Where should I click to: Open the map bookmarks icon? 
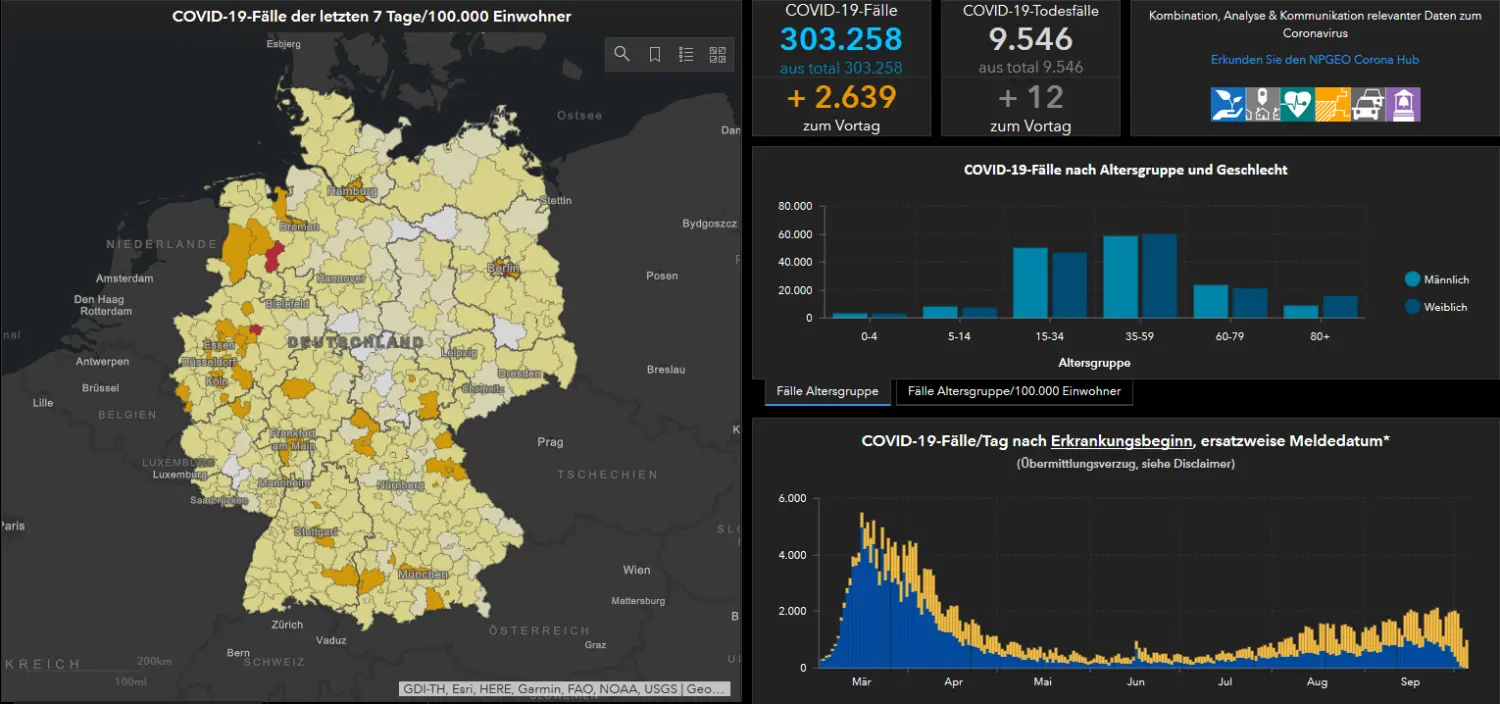(655, 55)
